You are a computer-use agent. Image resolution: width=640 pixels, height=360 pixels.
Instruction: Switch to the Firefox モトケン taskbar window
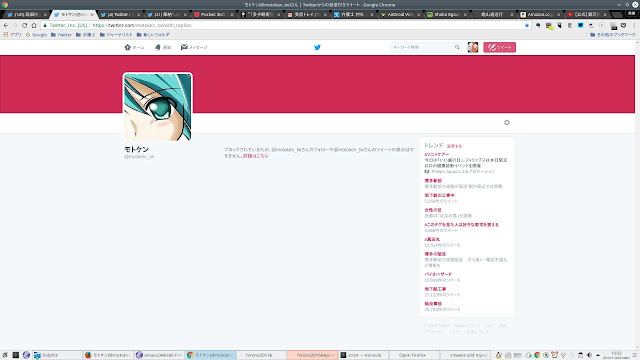tap(108, 355)
